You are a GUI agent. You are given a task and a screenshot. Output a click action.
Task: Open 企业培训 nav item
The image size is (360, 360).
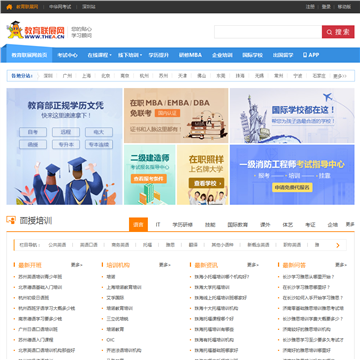pos(222,55)
